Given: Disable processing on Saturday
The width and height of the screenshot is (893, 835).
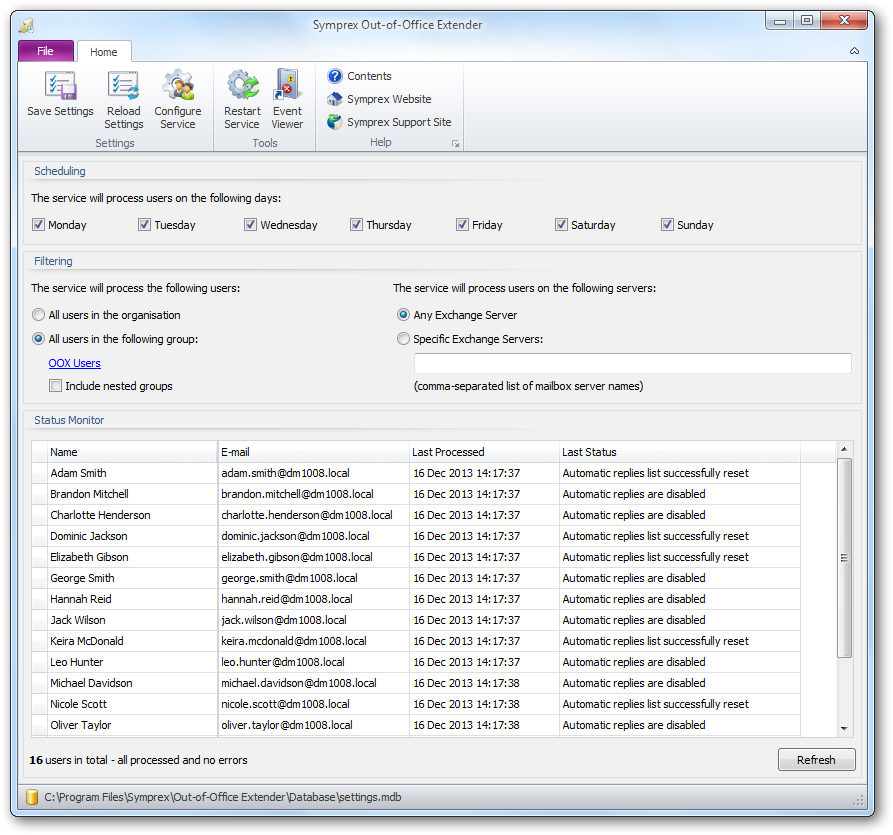Looking at the screenshot, I should coord(561,224).
